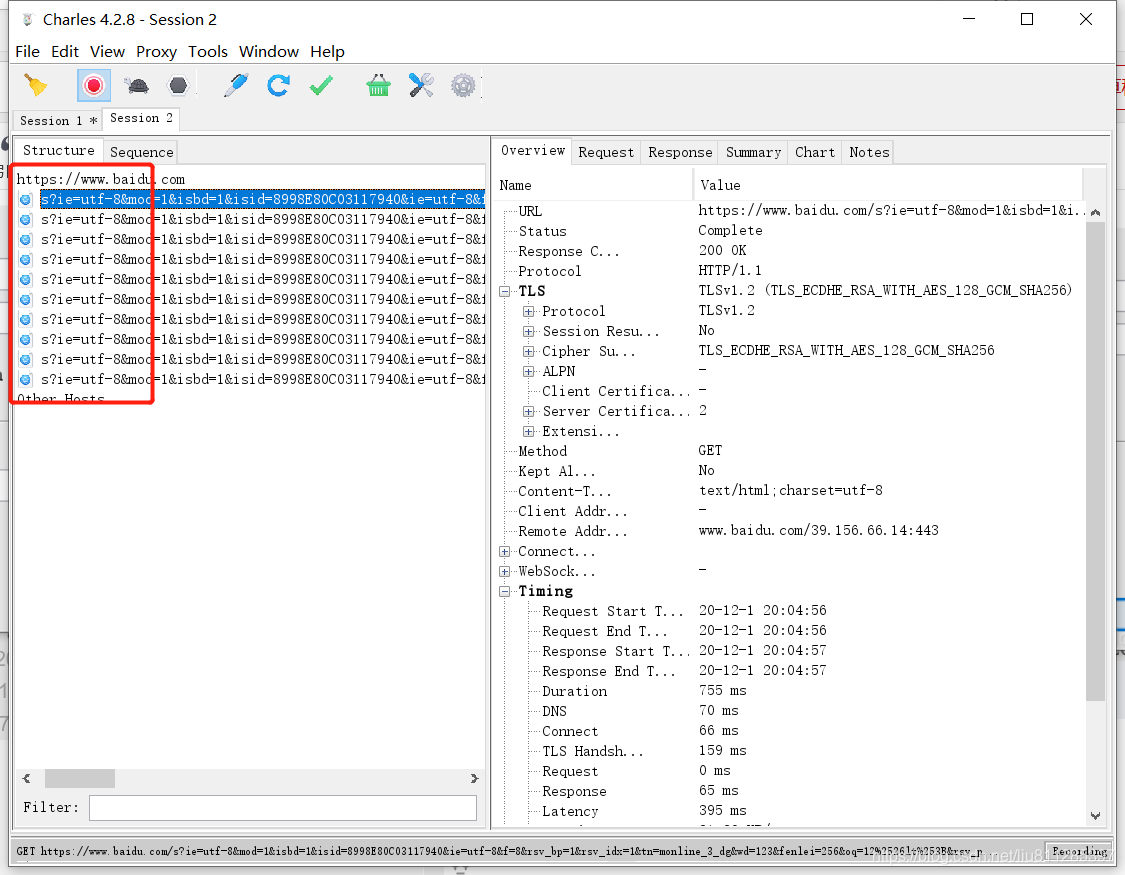The image size is (1125, 875).
Task: Open the Overview tab
Action: (532, 151)
